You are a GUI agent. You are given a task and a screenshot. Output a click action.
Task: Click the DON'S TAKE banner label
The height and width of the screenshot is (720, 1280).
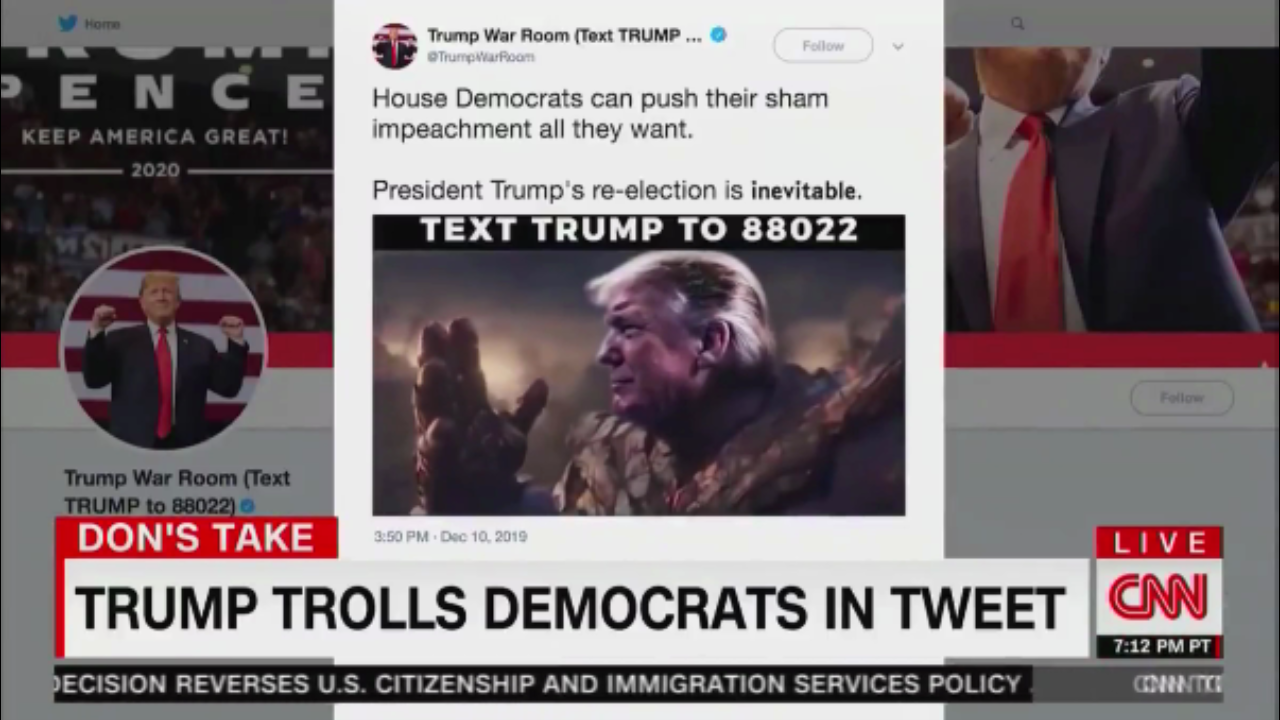(x=196, y=538)
